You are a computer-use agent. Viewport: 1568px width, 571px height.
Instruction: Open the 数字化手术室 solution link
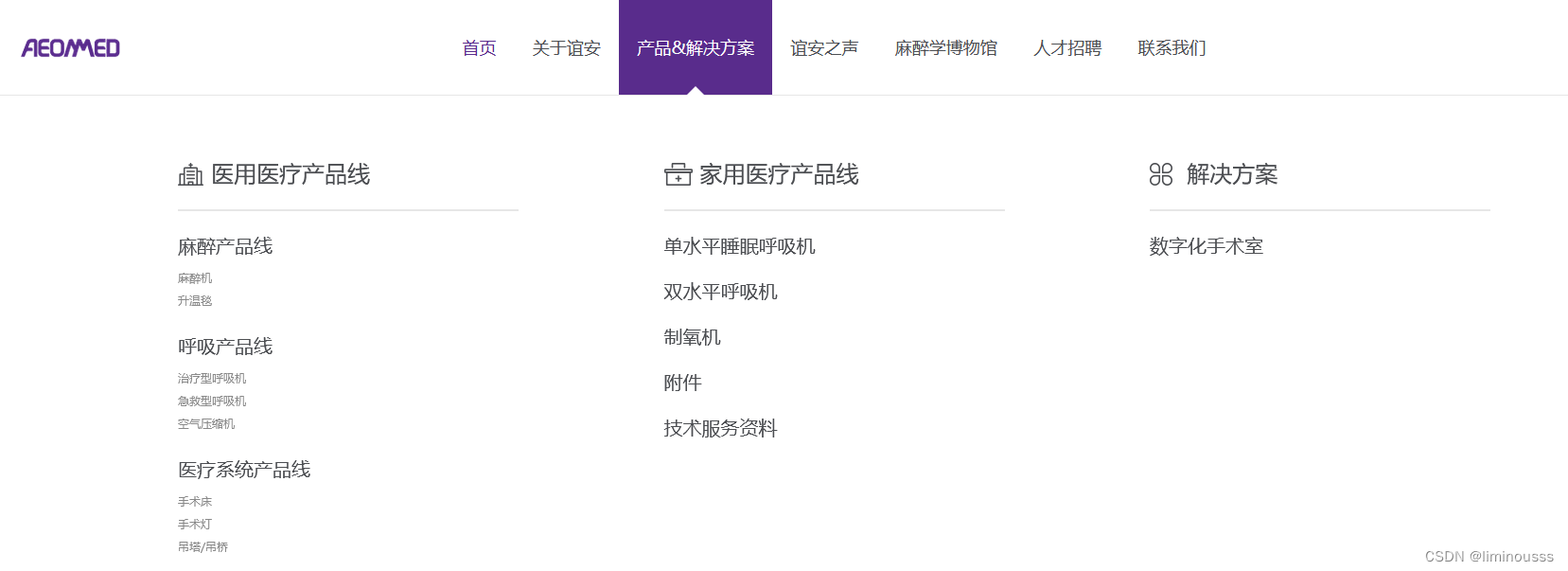[x=1206, y=246]
